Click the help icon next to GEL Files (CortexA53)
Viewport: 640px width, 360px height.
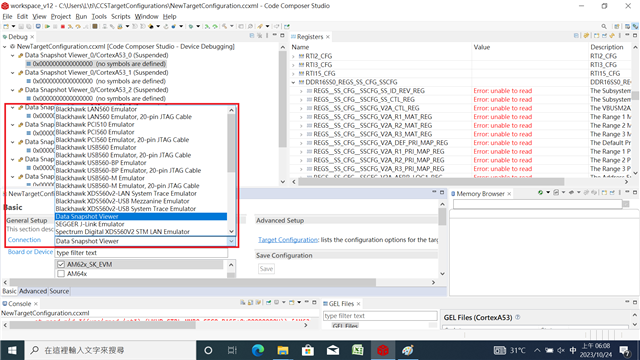click(518, 317)
